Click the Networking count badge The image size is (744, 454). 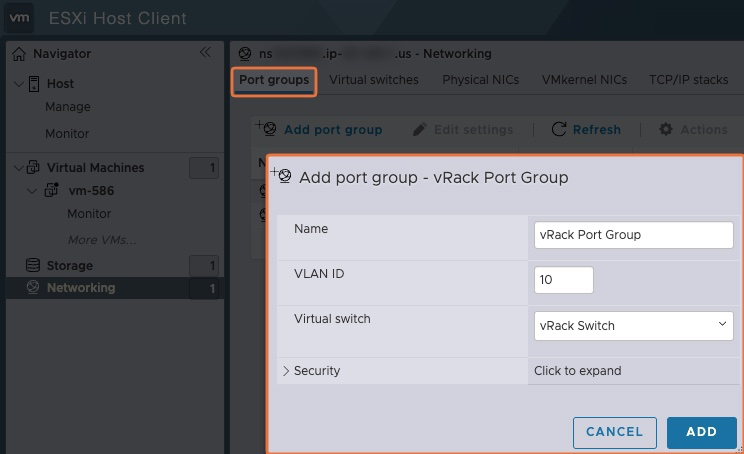pos(204,288)
